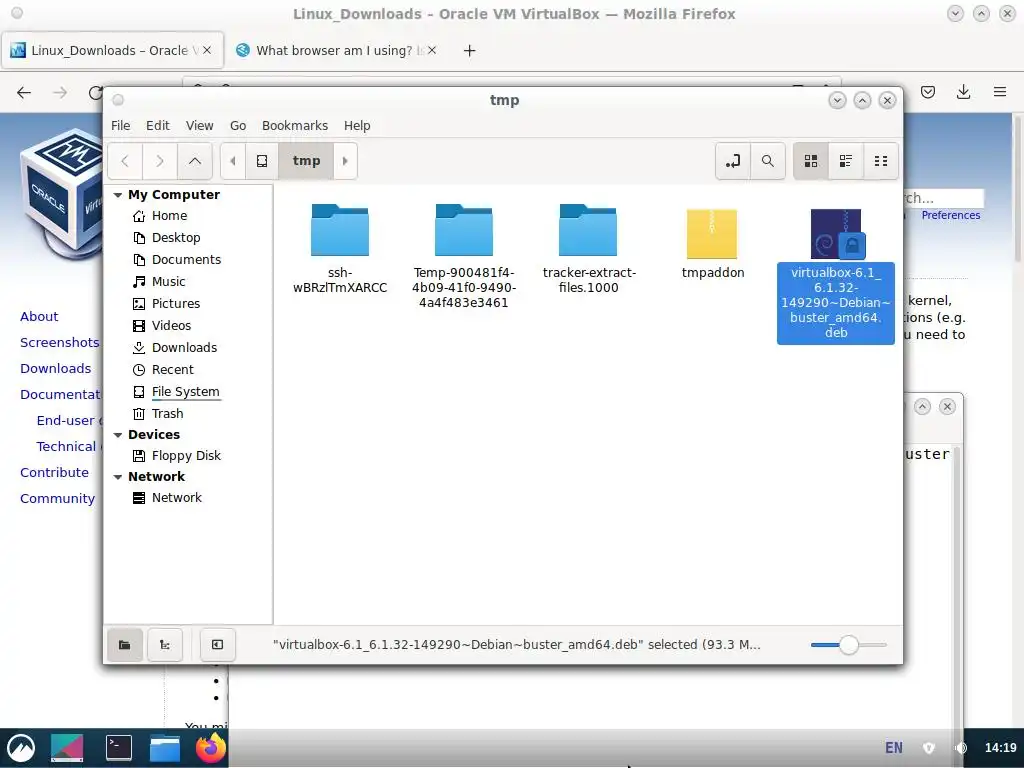Click Screenshots link on VirtualBox page

59,343
